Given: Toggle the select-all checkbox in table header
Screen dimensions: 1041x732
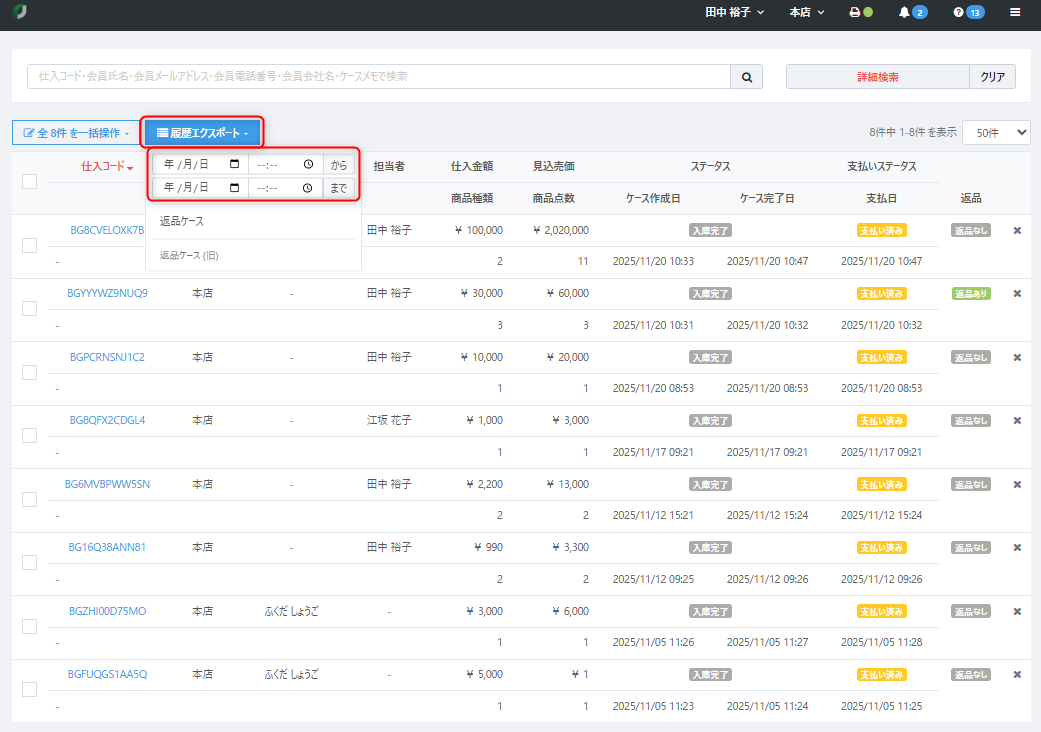Looking at the screenshot, I should (30, 182).
